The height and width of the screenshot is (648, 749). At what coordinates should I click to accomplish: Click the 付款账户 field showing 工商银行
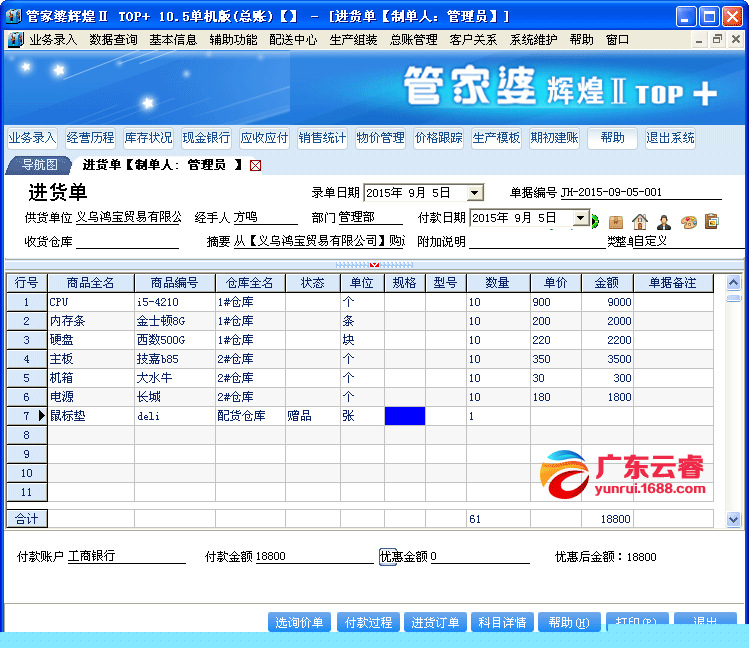[x=127, y=556]
